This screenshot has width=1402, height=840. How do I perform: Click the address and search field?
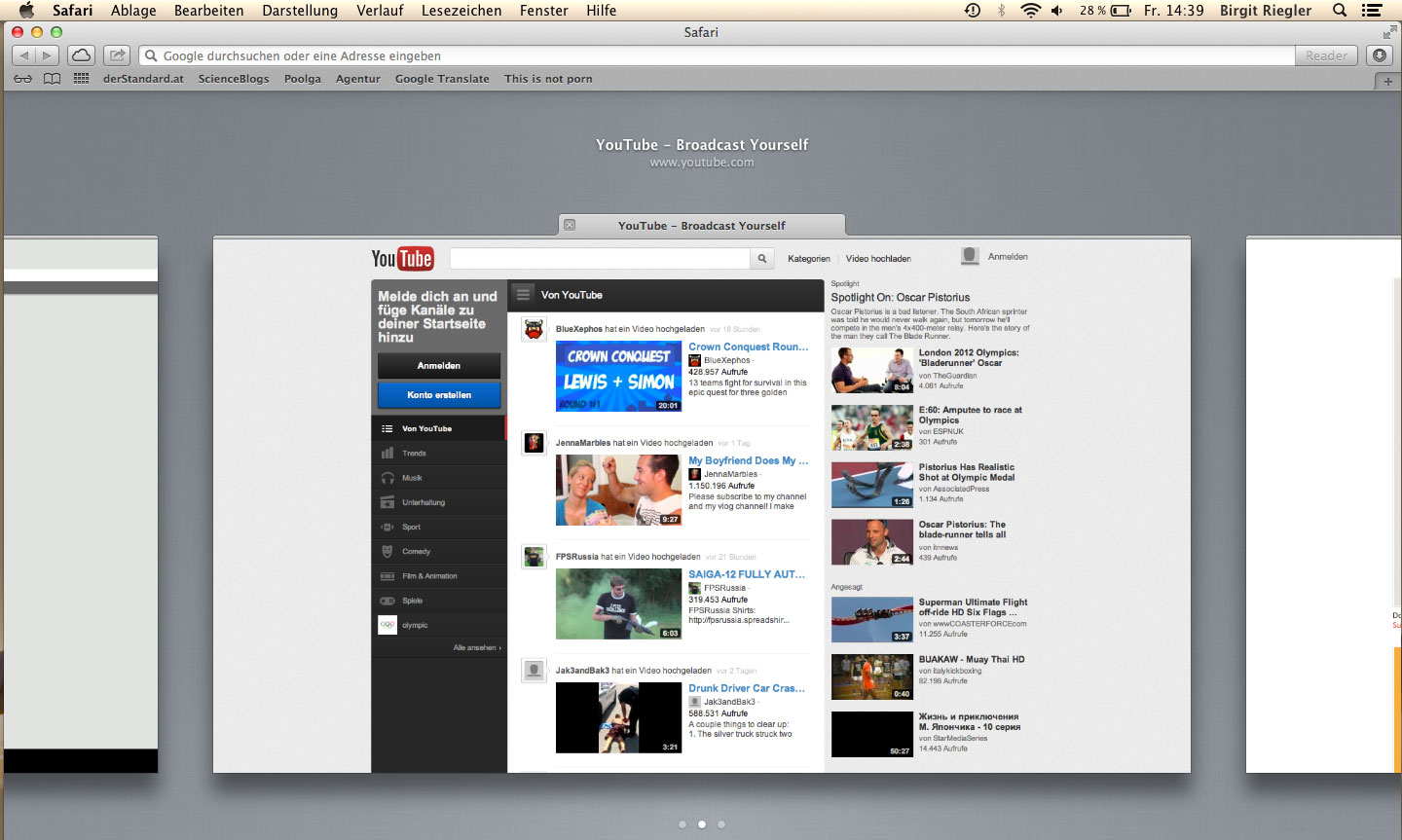(x=717, y=55)
